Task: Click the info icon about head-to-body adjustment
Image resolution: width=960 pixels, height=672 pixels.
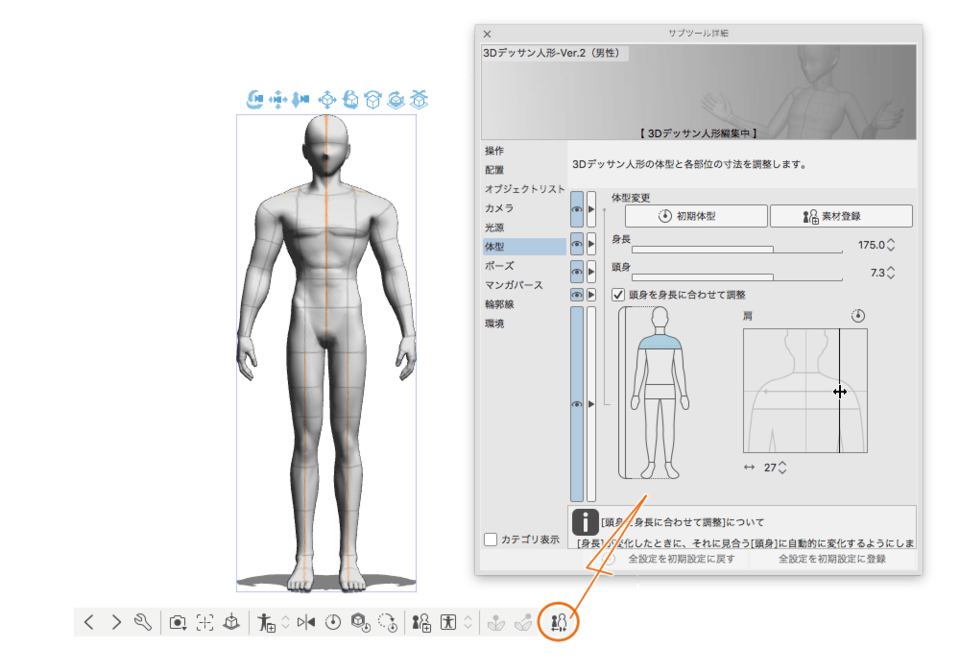Action: (585, 522)
